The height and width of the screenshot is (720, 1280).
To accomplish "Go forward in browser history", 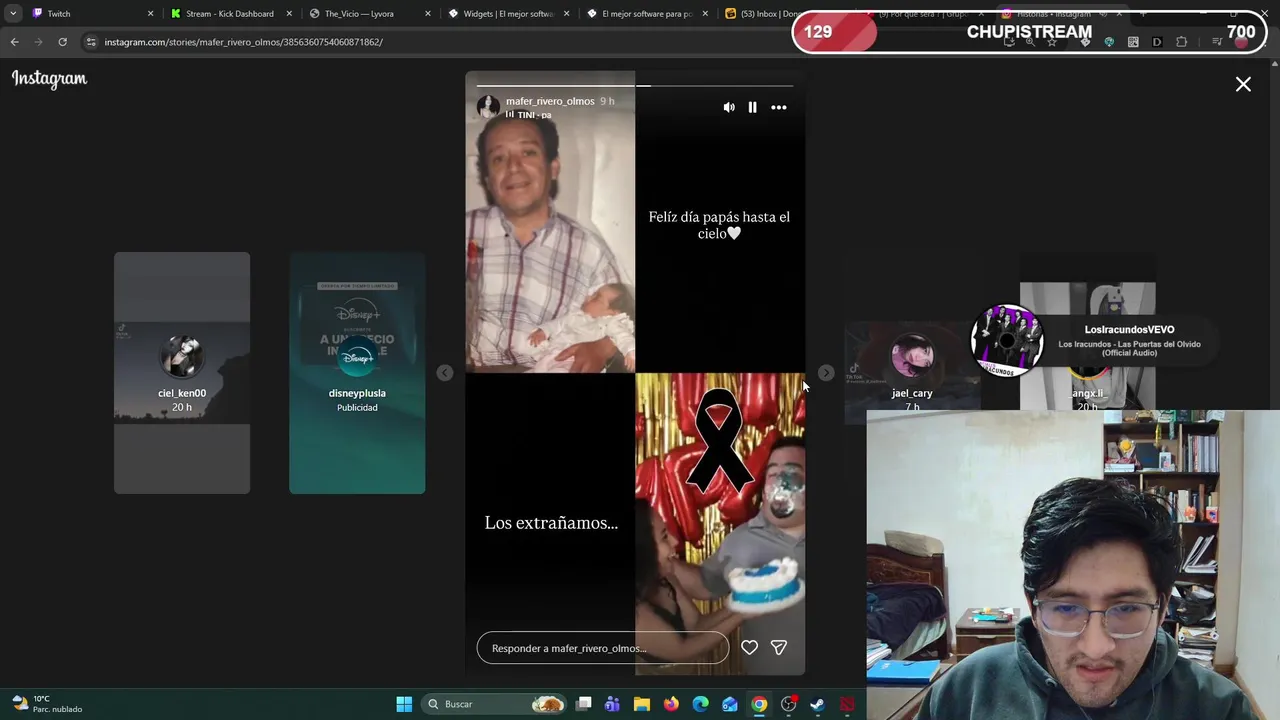I will tap(38, 42).
